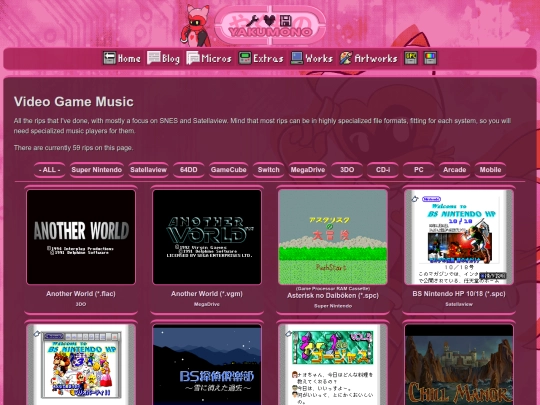This screenshot has height=405, width=540.
Task: Click the Micros chat bubble icon
Action: click(x=193, y=58)
